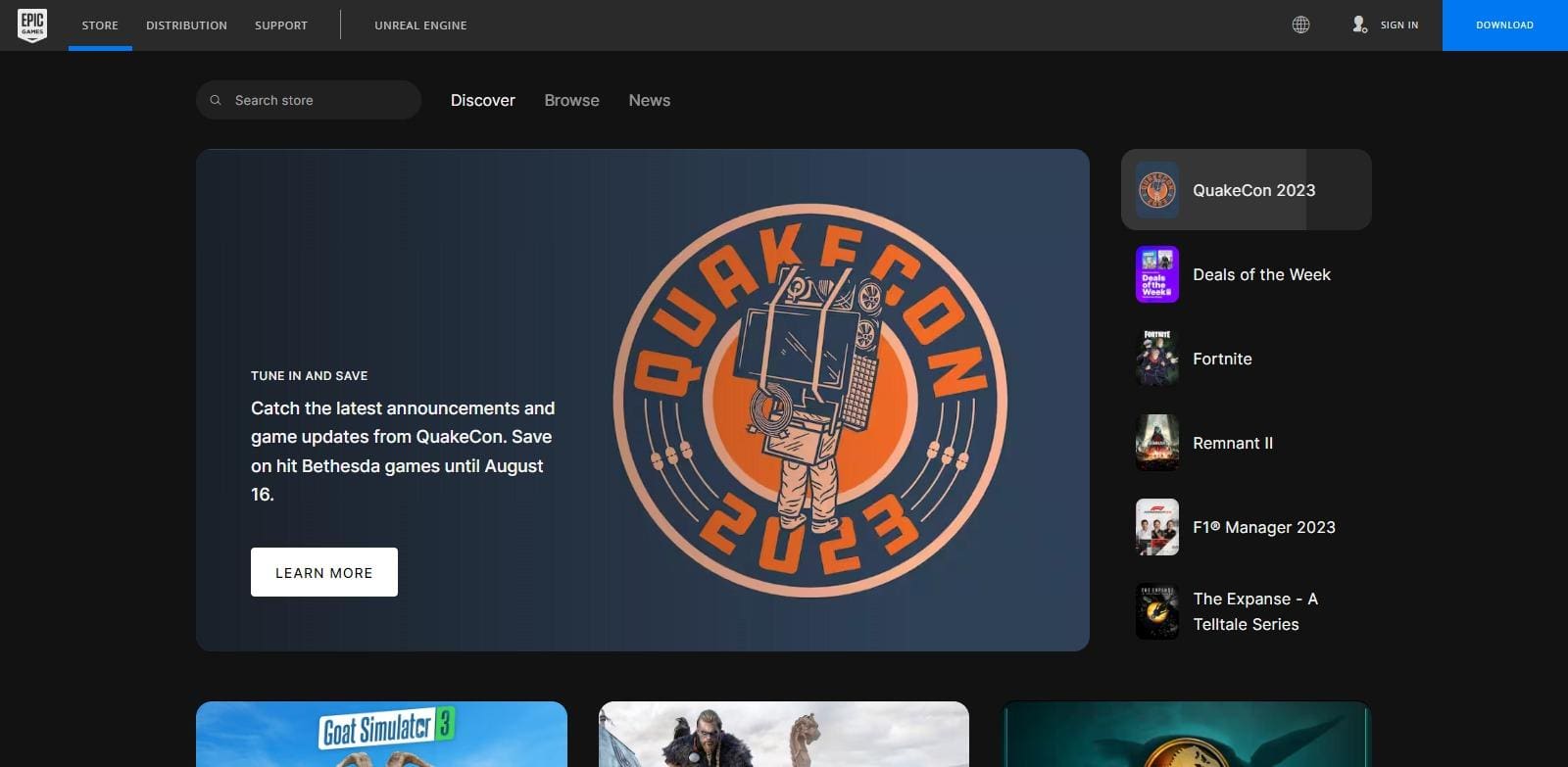Select Deals of the Week text
The height and width of the screenshot is (767, 1568).
(1262, 274)
